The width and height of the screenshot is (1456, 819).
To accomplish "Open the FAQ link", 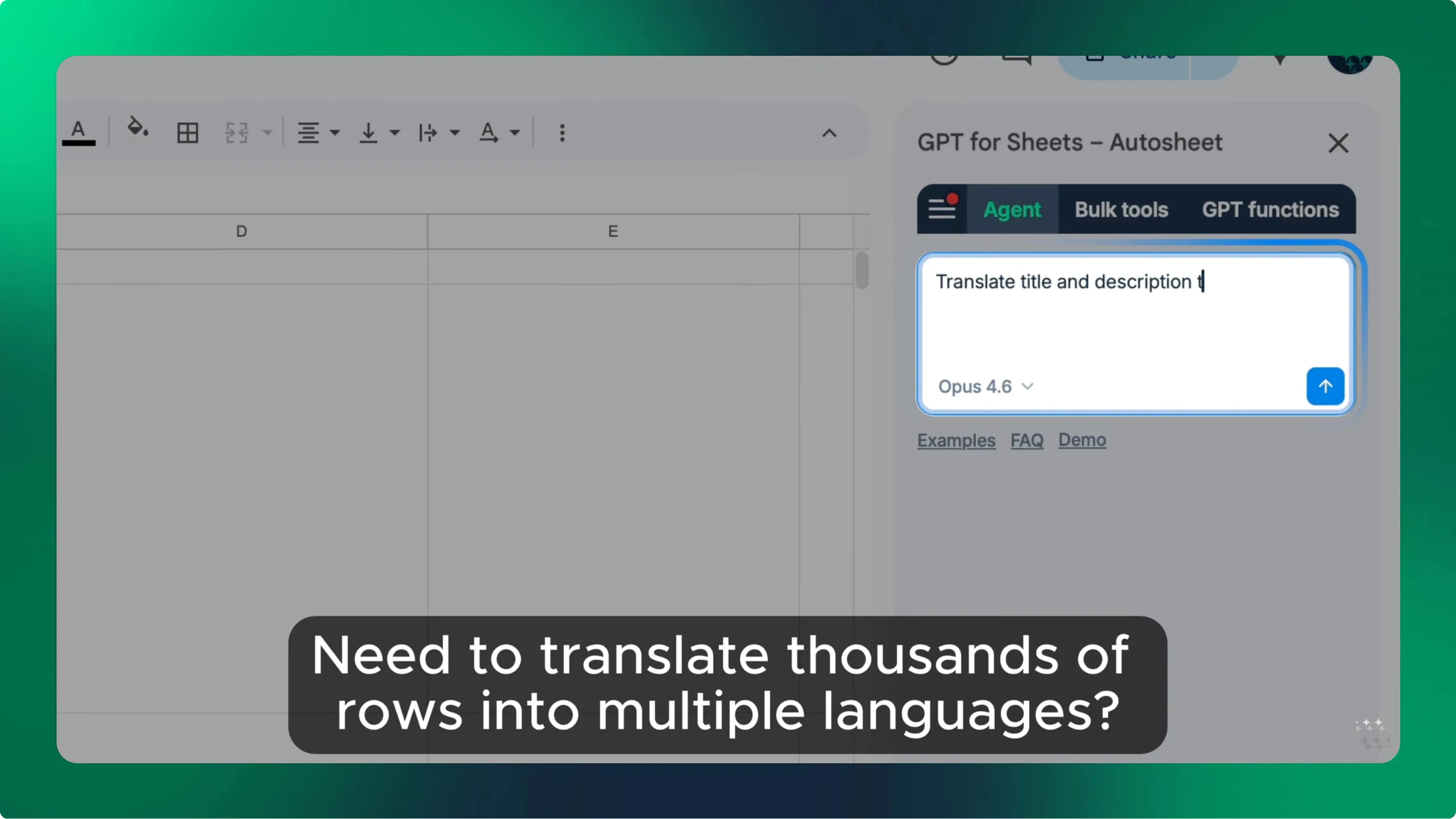I will click(x=1027, y=440).
